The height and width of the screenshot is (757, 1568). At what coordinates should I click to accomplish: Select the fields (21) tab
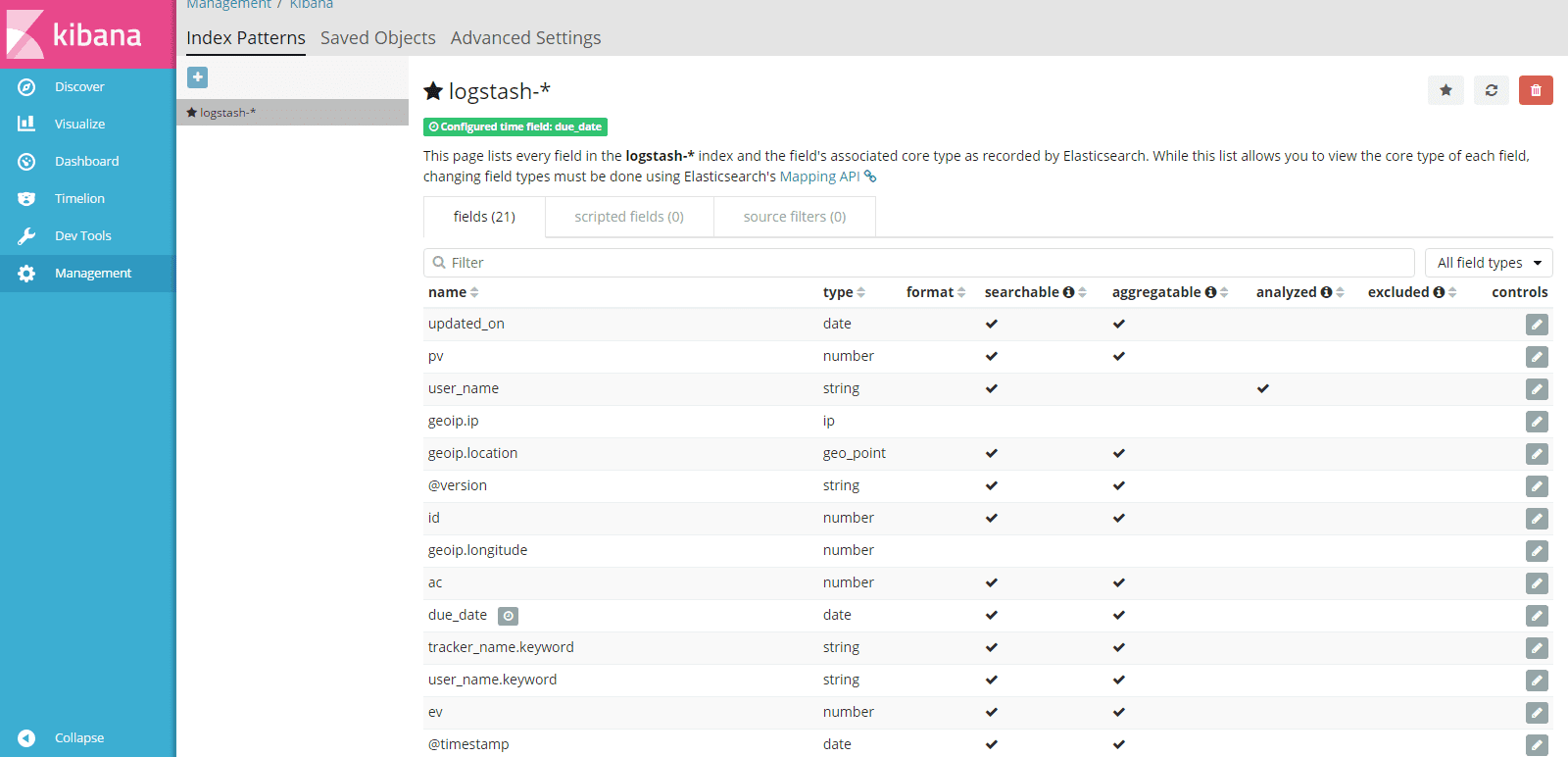484,217
